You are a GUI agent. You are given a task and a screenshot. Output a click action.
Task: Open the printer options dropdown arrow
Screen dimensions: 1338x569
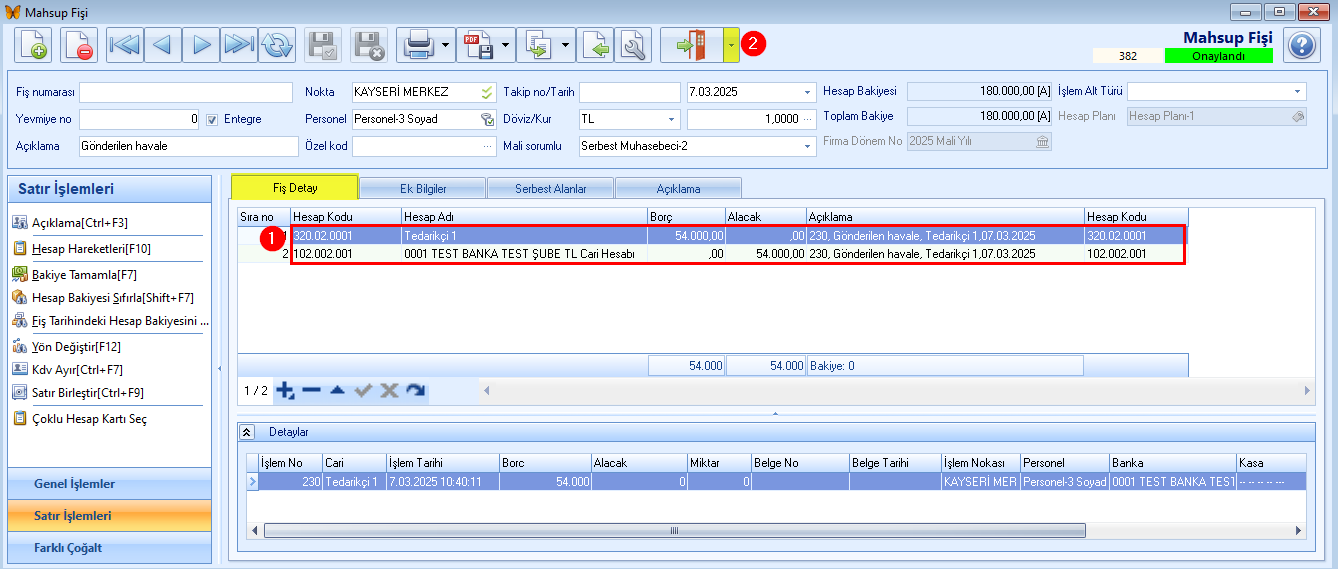point(445,45)
